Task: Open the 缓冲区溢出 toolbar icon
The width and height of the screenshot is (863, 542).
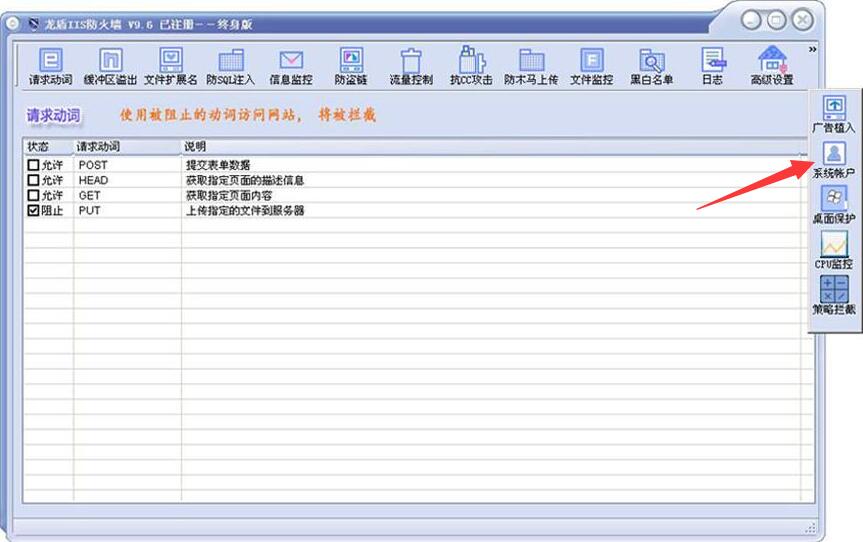Action: click(x=110, y=67)
